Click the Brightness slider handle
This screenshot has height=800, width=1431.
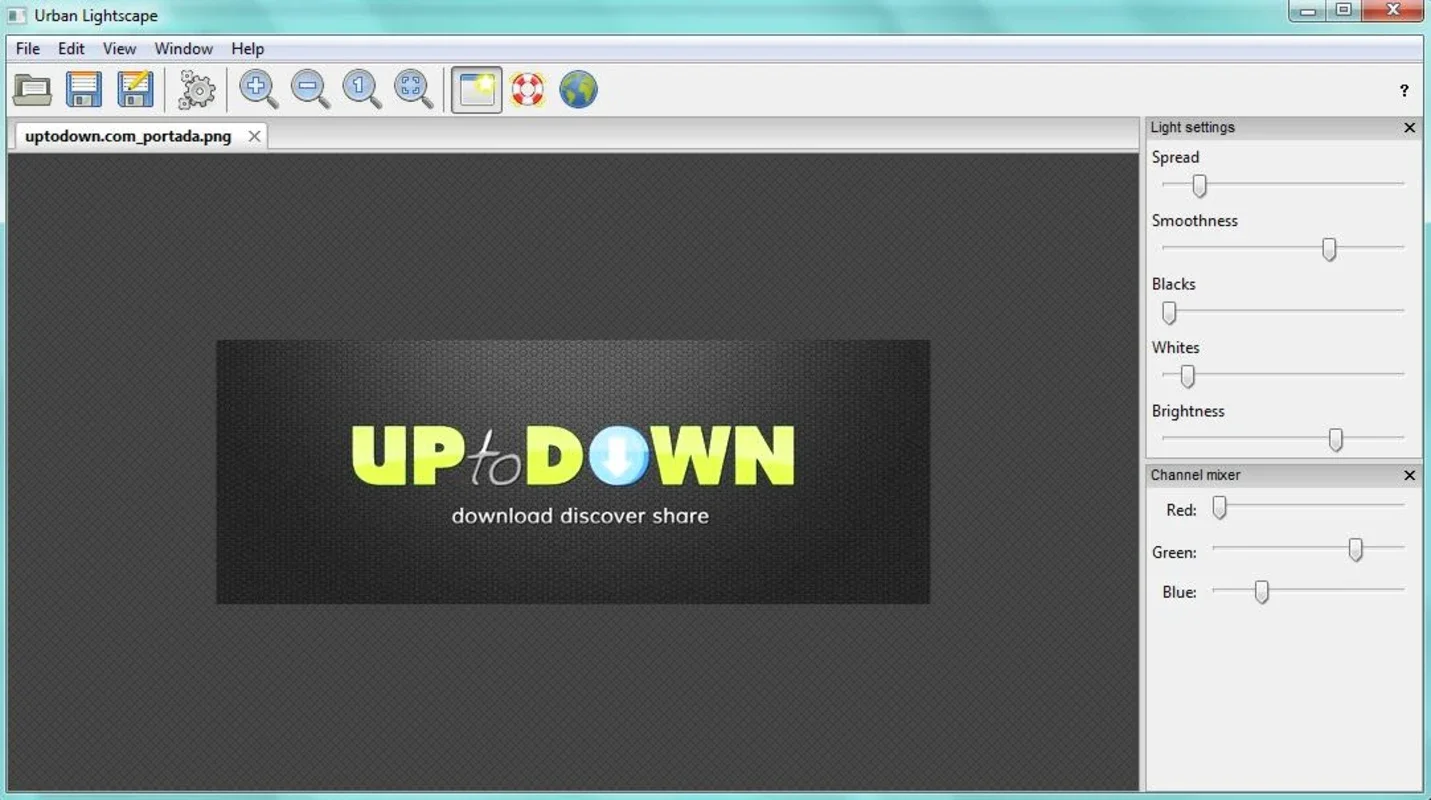point(1335,439)
